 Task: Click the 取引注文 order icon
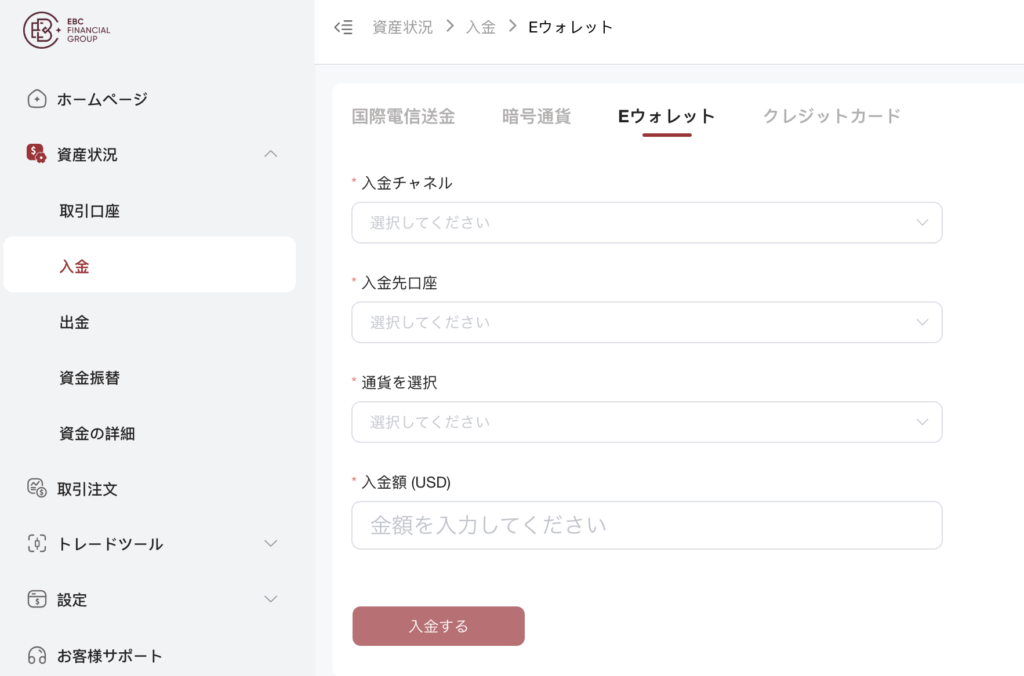[37, 489]
